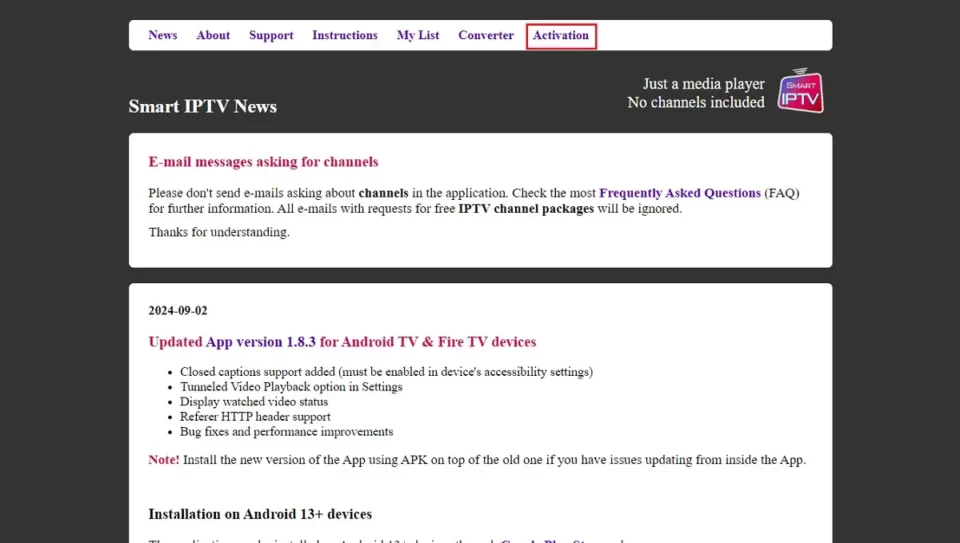Open the News navigation link
This screenshot has width=960, height=543.
click(162, 36)
